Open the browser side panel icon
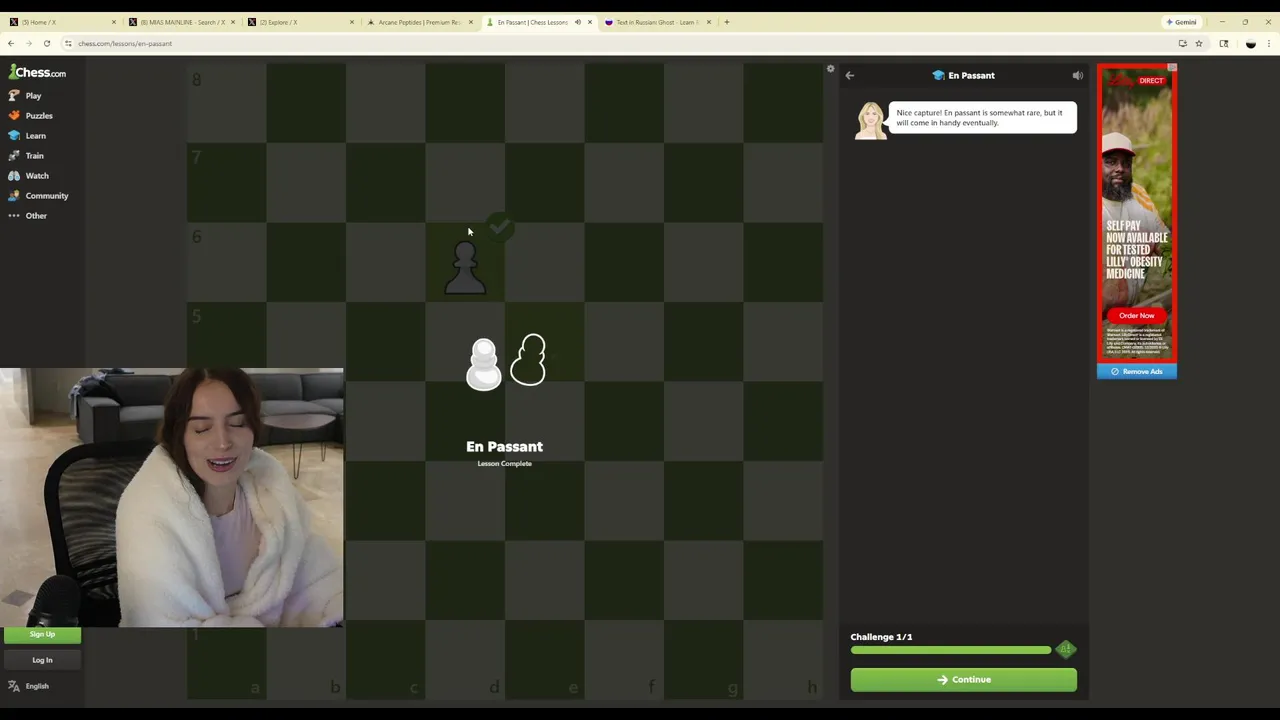 [x=1224, y=44]
